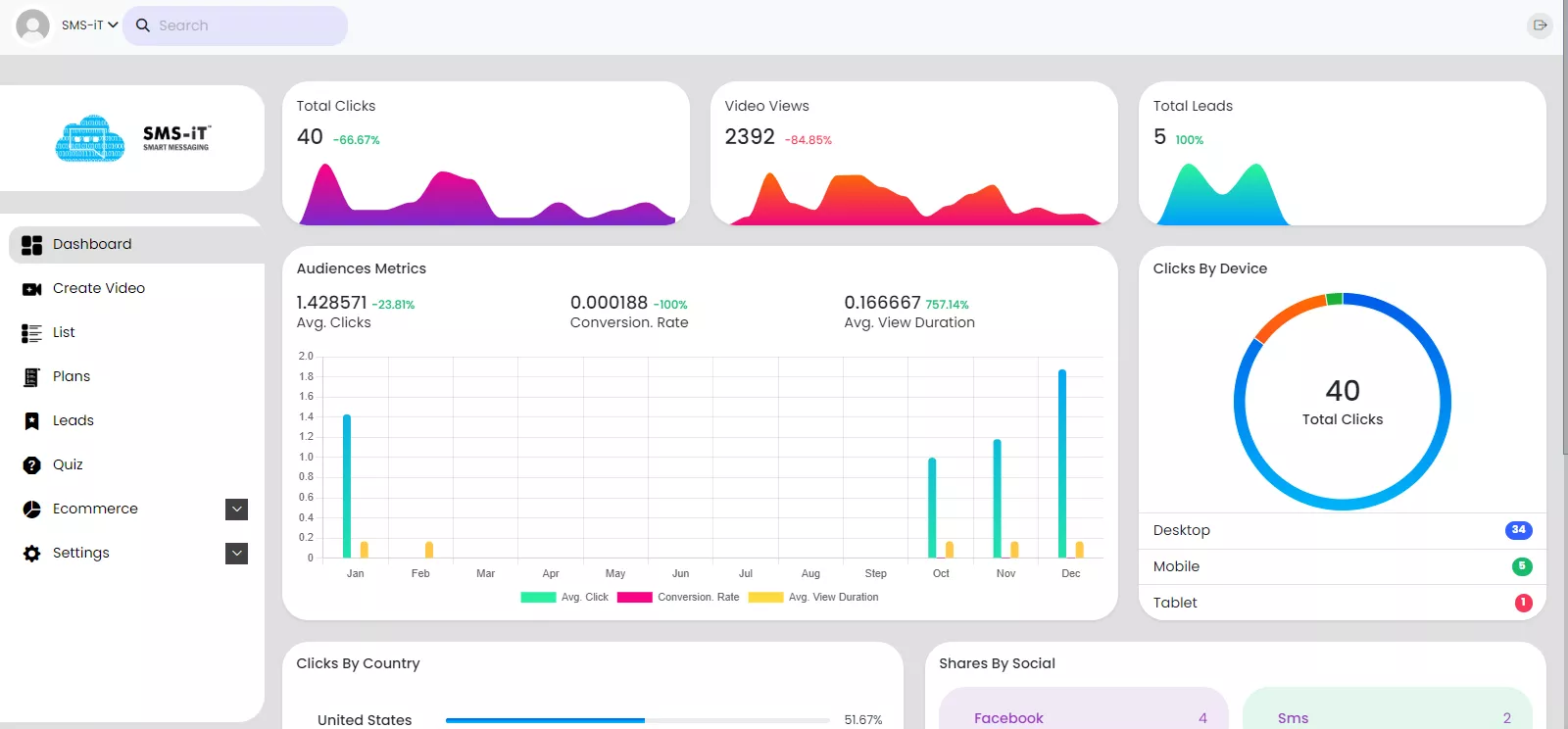
Task: Go to the Leads menu item
Action: pyautogui.click(x=73, y=420)
